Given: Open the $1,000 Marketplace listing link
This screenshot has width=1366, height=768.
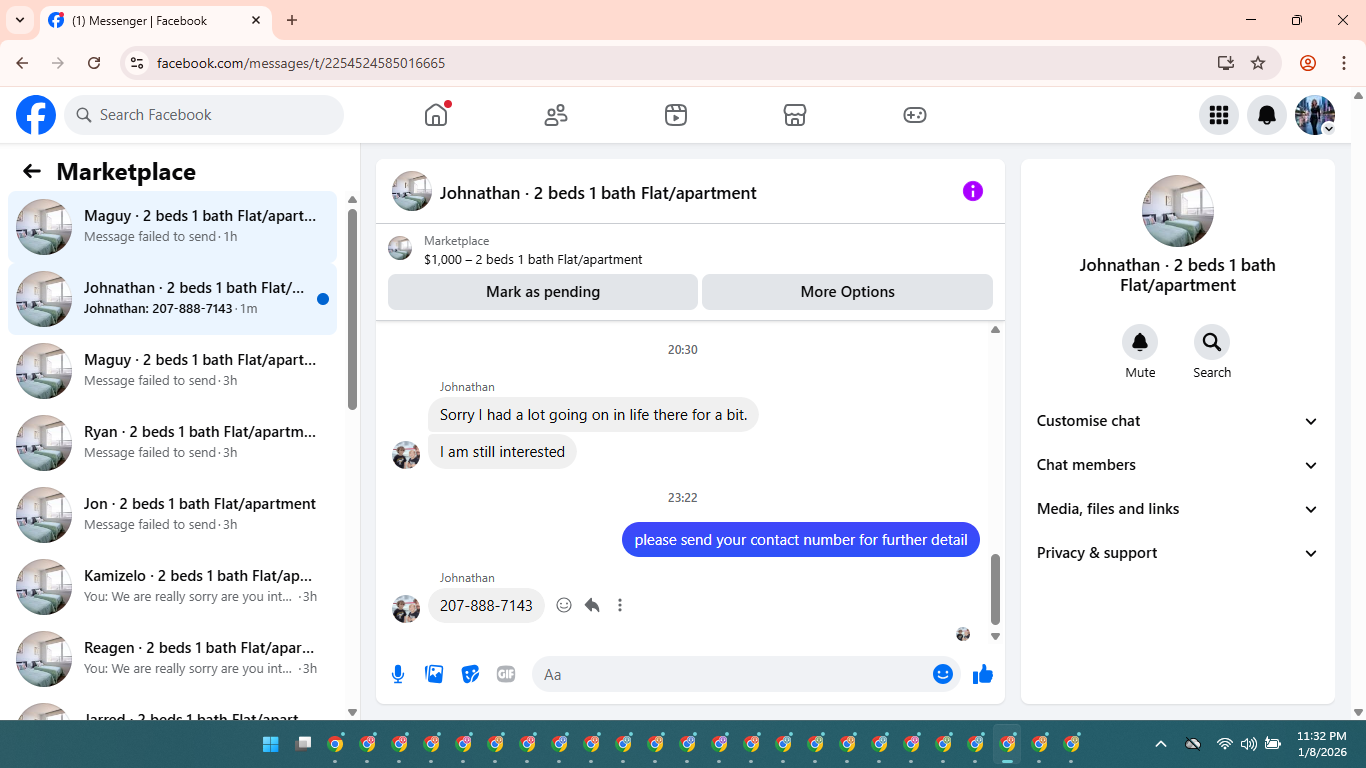Looking at the screenshot, I should [533, 259].
